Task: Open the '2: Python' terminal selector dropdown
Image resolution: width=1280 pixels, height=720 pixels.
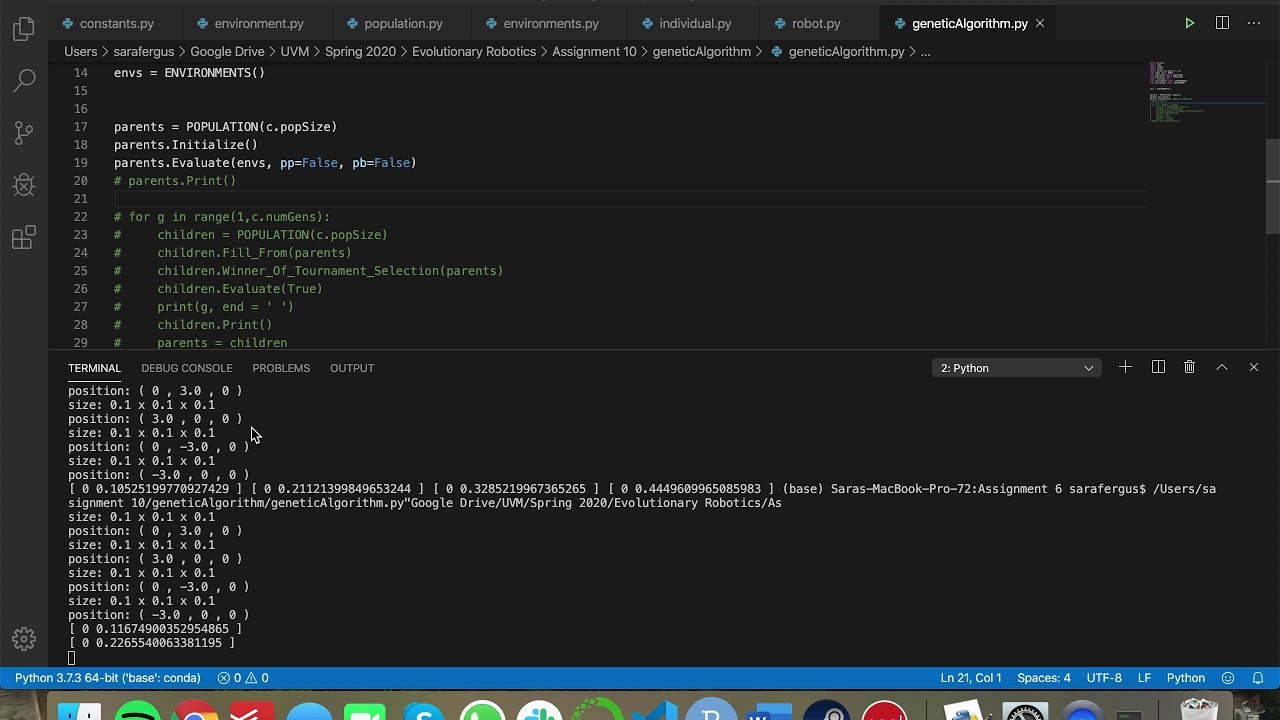Action: (x=1017, y=368)
